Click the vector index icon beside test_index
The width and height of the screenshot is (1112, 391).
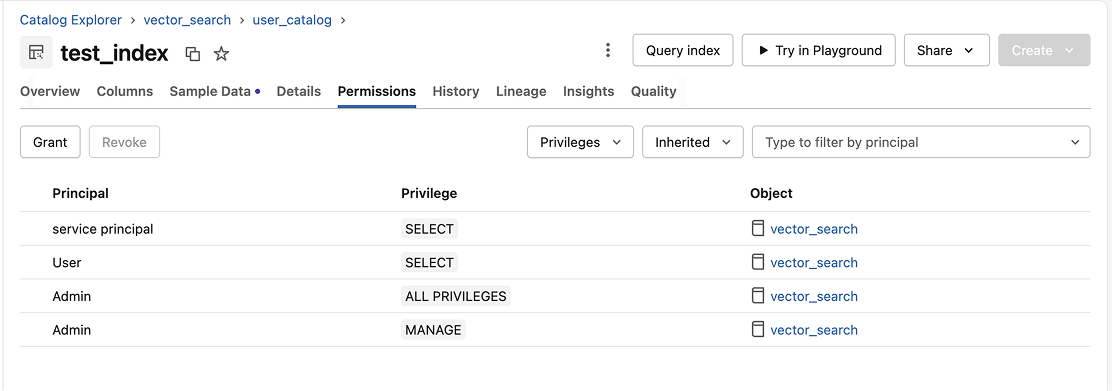coord(36,52)
